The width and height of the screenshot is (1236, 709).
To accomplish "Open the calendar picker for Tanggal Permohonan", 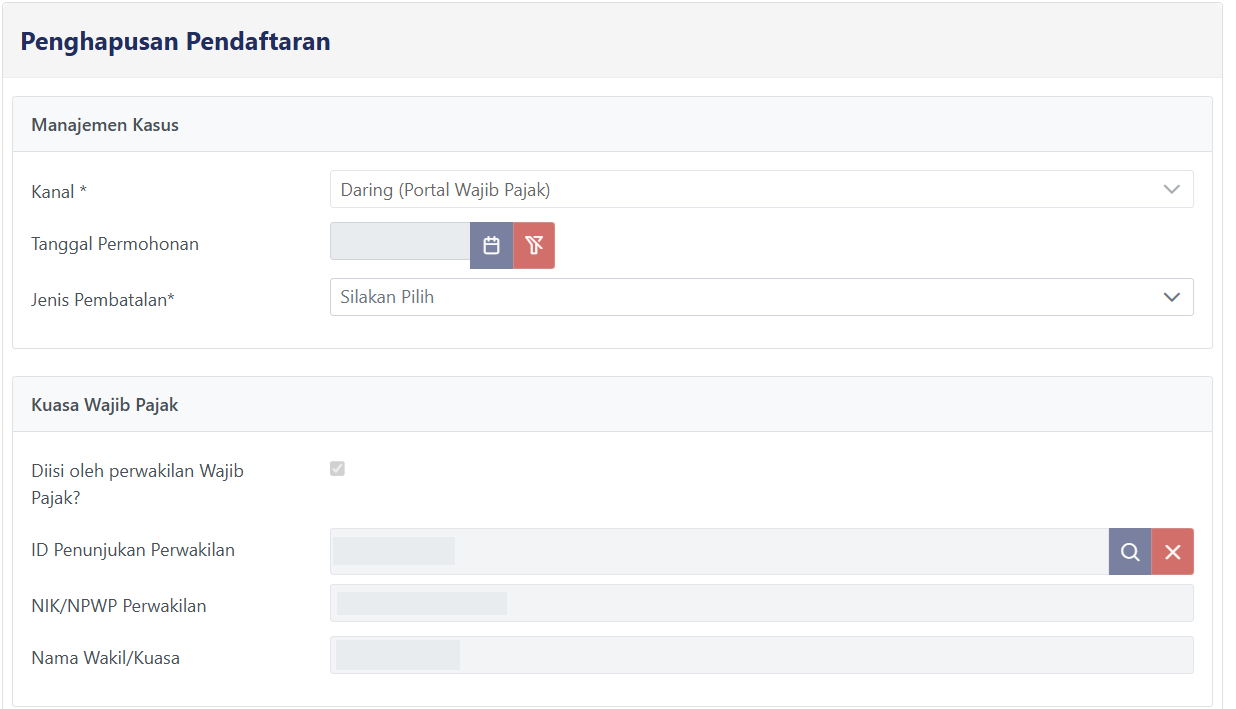I will (x=491, y=246).
